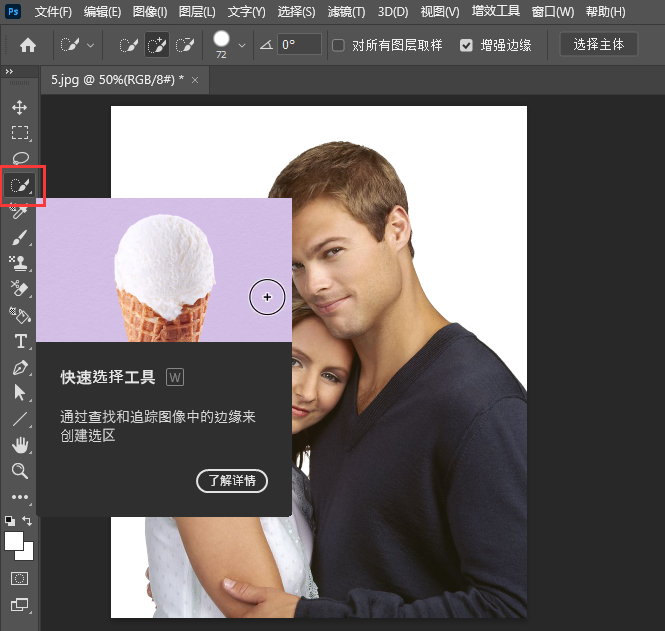
Task: Open the Edit Toolbar three-dots menu
Action: tap(20, 497)
